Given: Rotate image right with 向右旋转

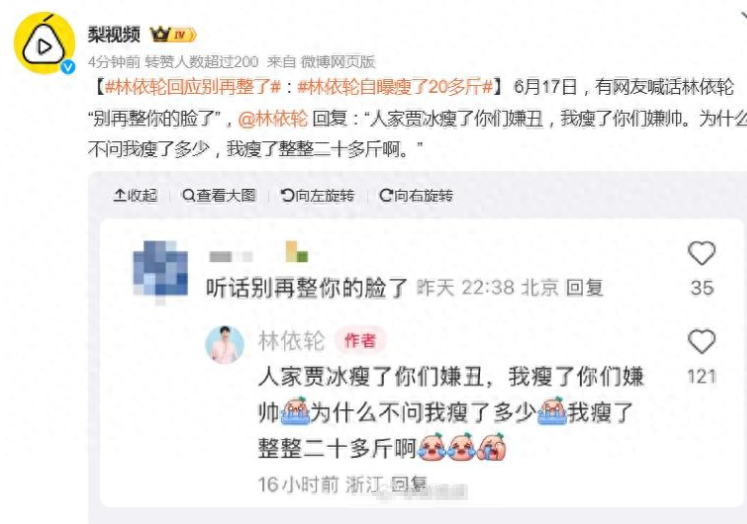Looking at the screenshot, I should pyautogui.click(x=416, y=195).
